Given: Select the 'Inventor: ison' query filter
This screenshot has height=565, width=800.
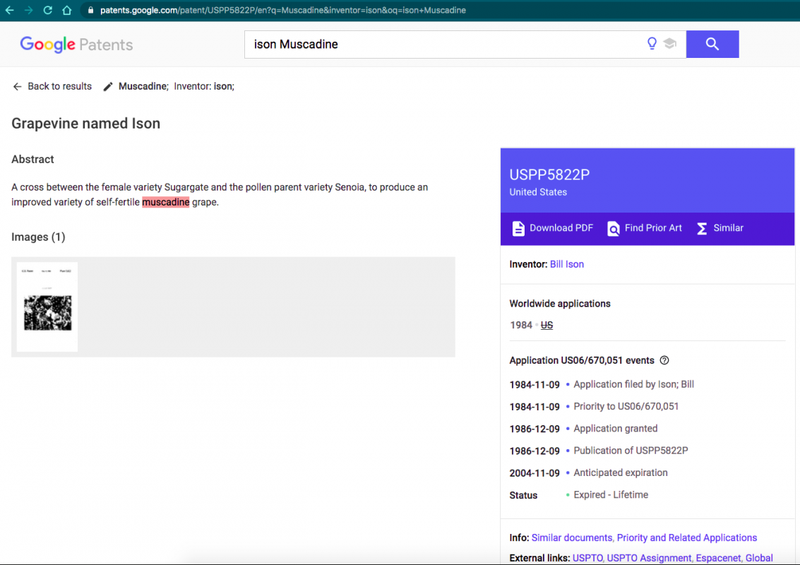Looking at the screenshot, I should [204, 86].
